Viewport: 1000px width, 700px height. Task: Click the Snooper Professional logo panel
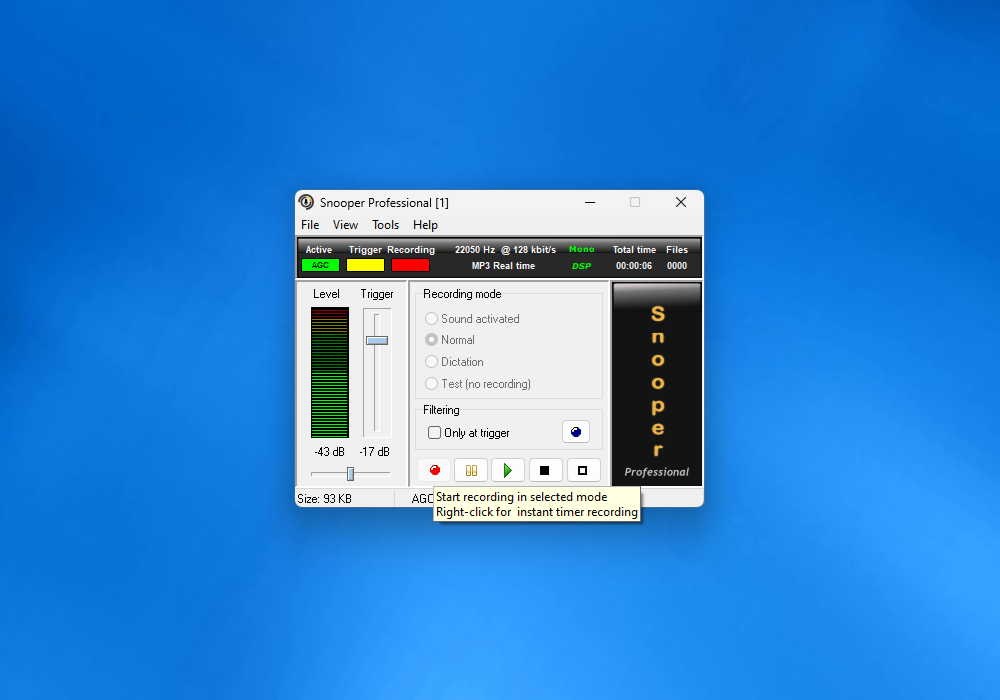(x=657, y=384)
